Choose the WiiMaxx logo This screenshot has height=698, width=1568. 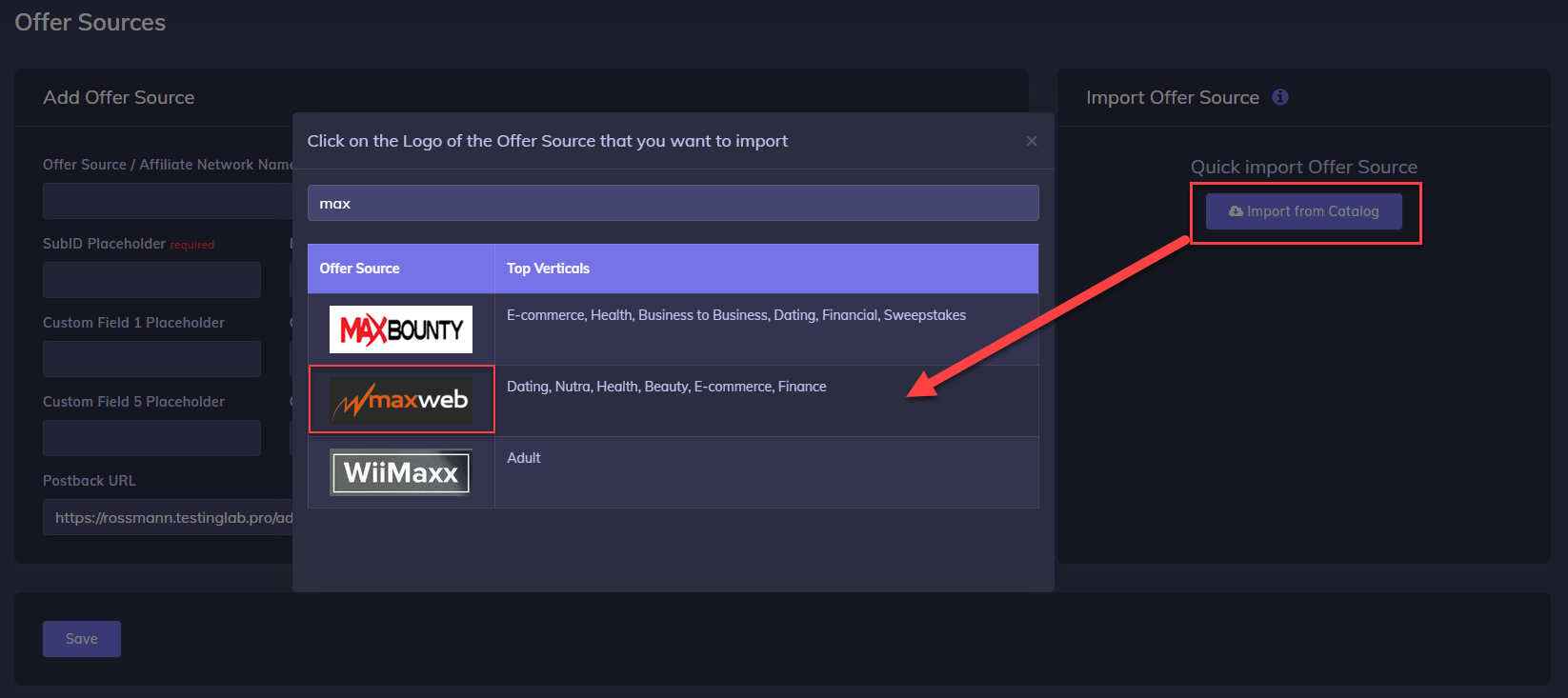pyautogui.click(x=401, y=472)
